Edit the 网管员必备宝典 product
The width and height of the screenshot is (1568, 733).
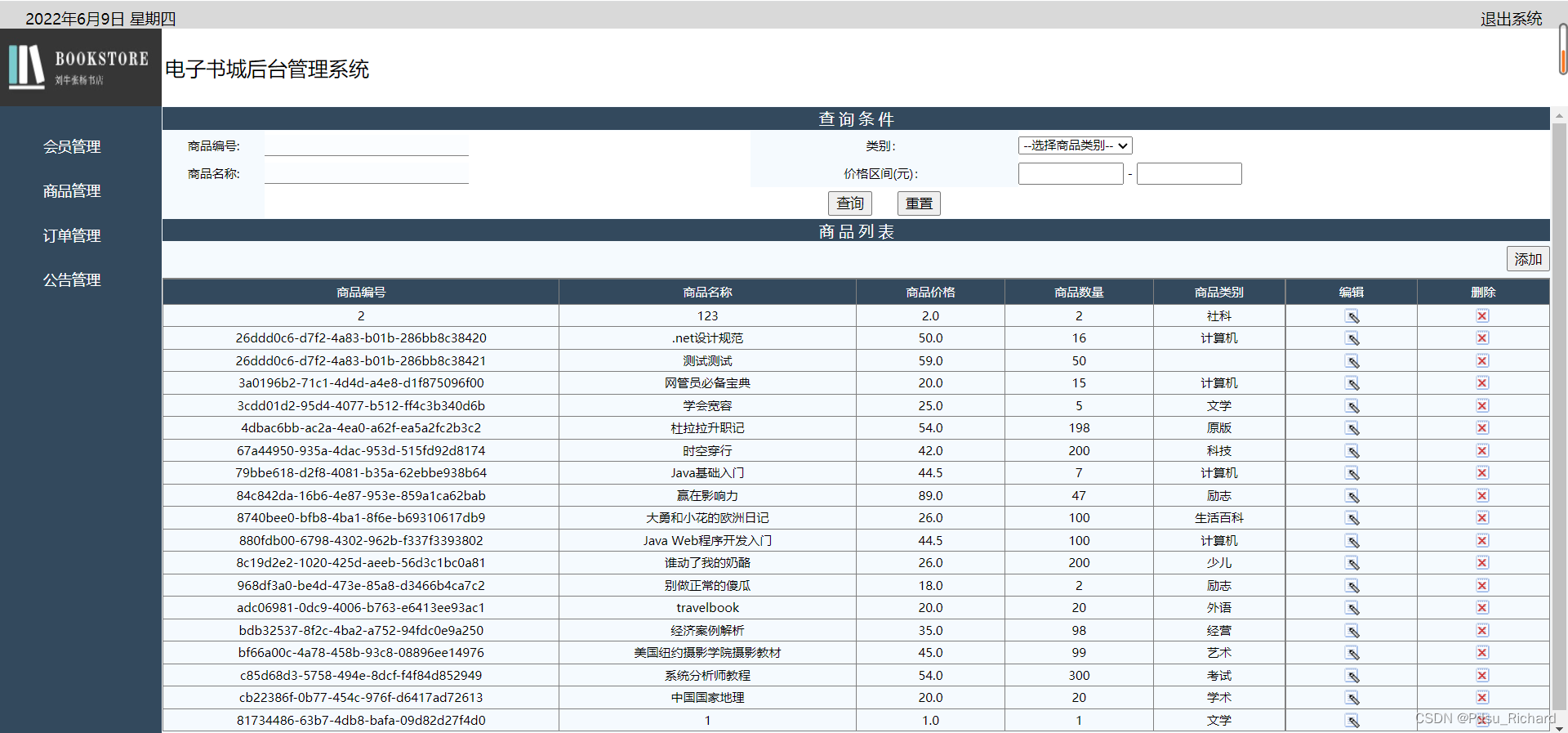1352,383
